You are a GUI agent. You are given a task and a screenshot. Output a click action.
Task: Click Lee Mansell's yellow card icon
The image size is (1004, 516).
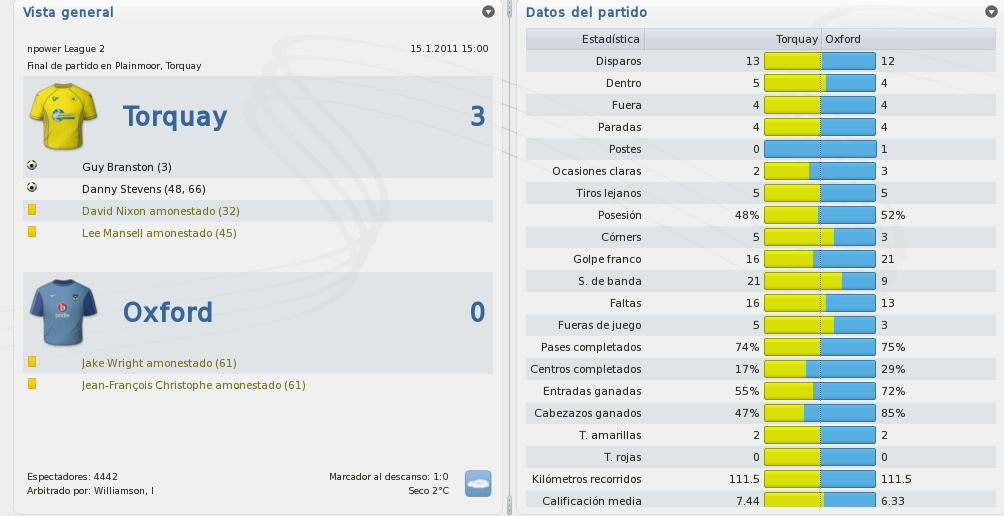[x=32, y=232]
